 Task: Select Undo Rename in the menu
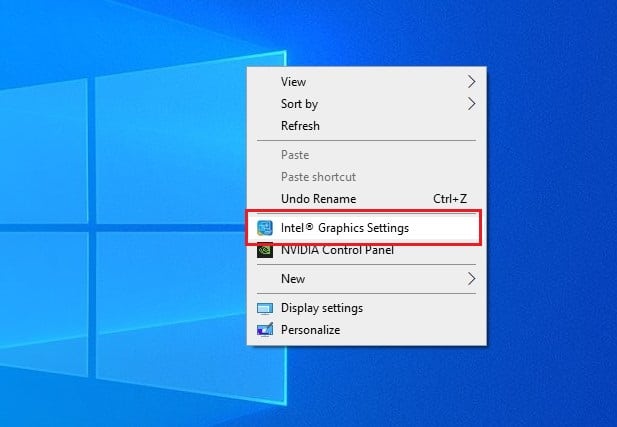pos(366,199)
